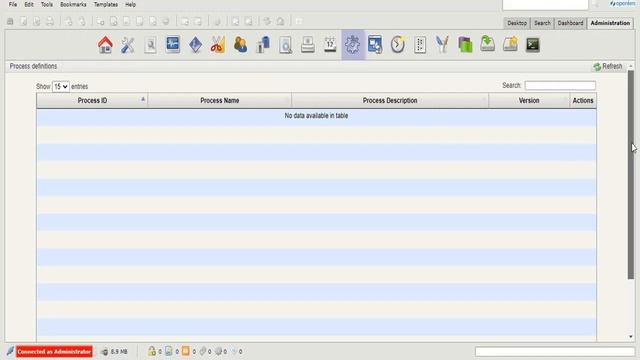Open the Edit menu
Image resolution: width=640 pixels, height=360 pixels.
click(29, 4)
